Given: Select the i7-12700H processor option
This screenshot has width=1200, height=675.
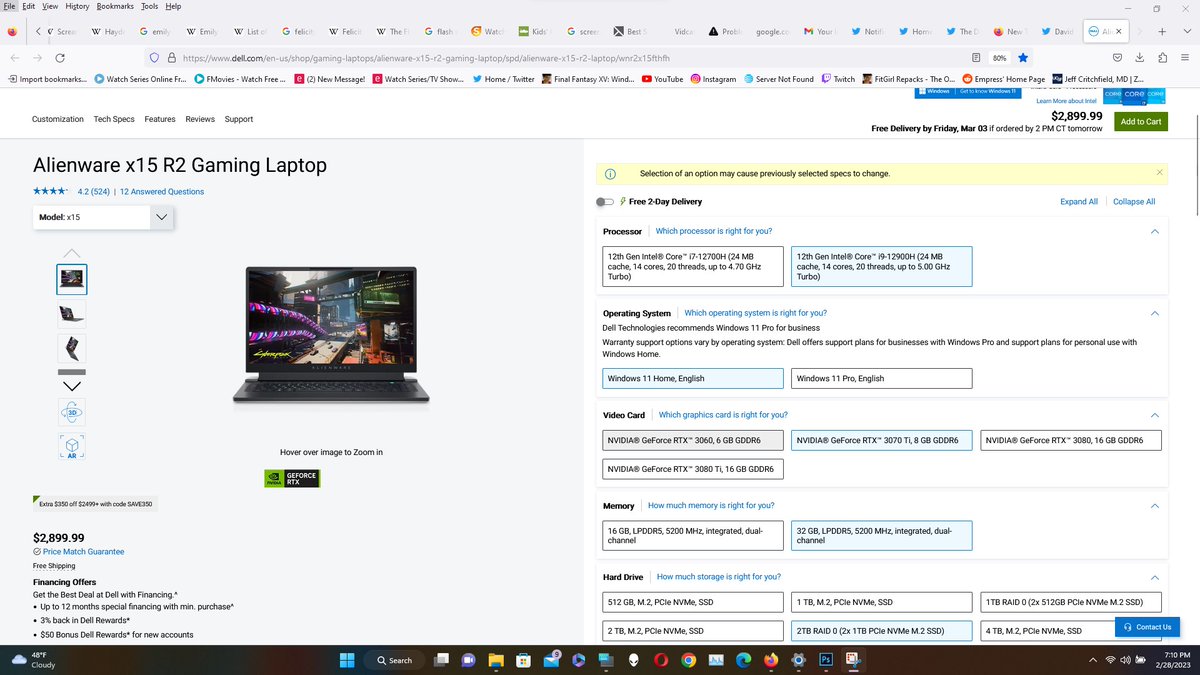Looking at the screenshot, I should [692, 266].
